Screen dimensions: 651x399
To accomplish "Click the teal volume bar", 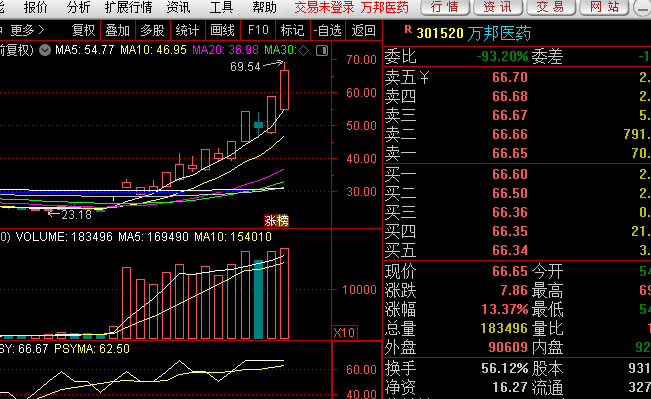I will point(258,299).
